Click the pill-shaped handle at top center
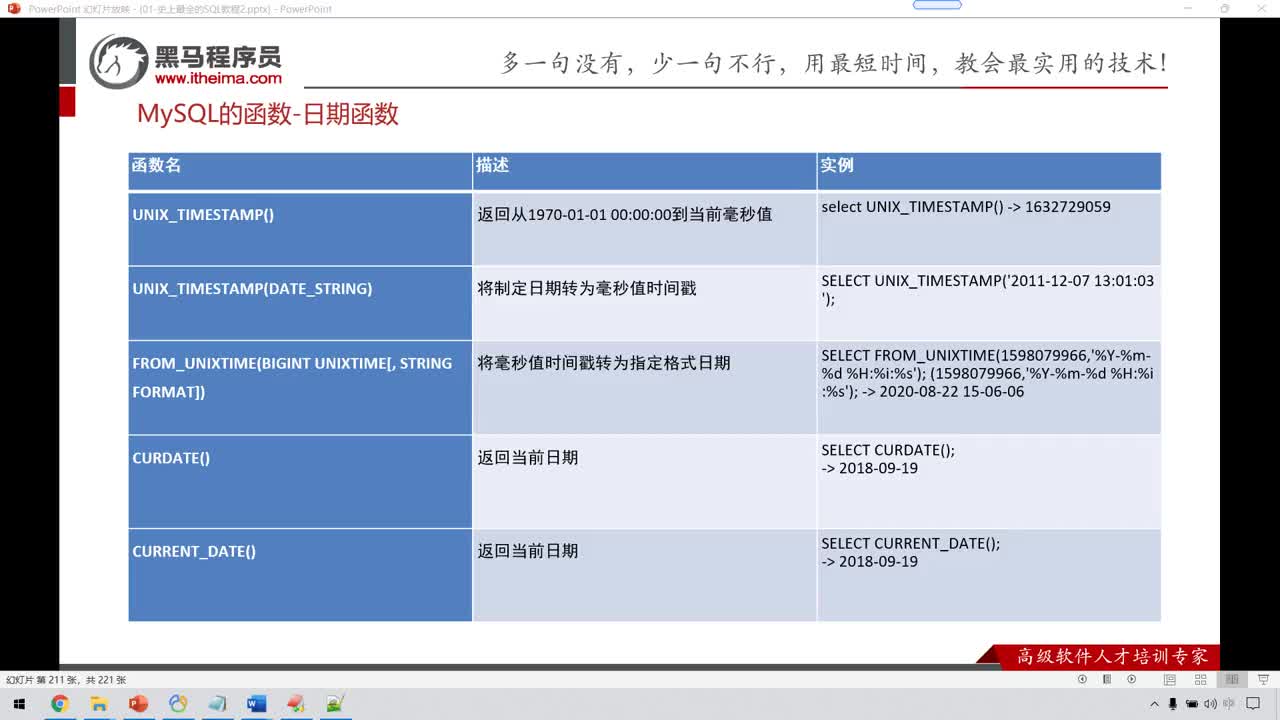1280x720 pixels. [937, 5]
